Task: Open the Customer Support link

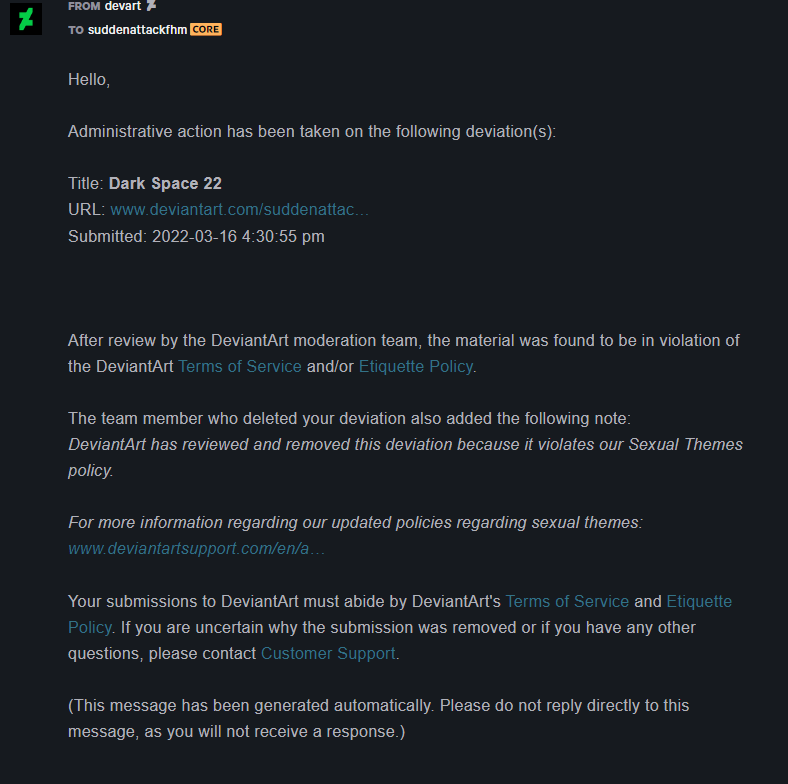Action: coord(328,653)
